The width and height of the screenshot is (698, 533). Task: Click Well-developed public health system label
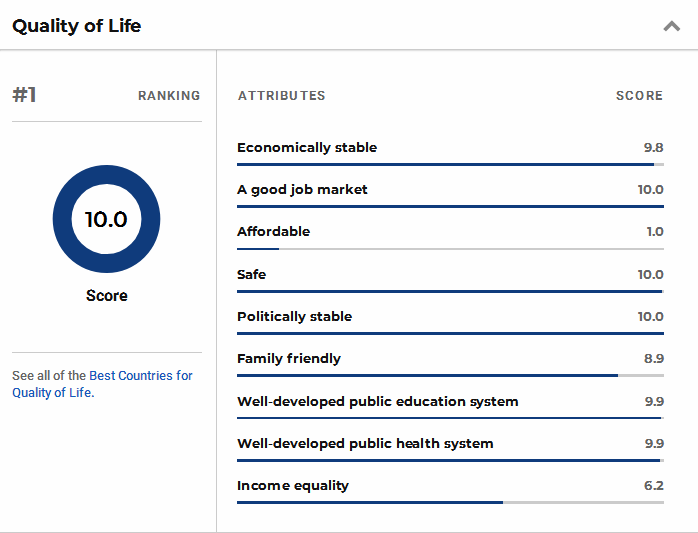click(365, 443)
